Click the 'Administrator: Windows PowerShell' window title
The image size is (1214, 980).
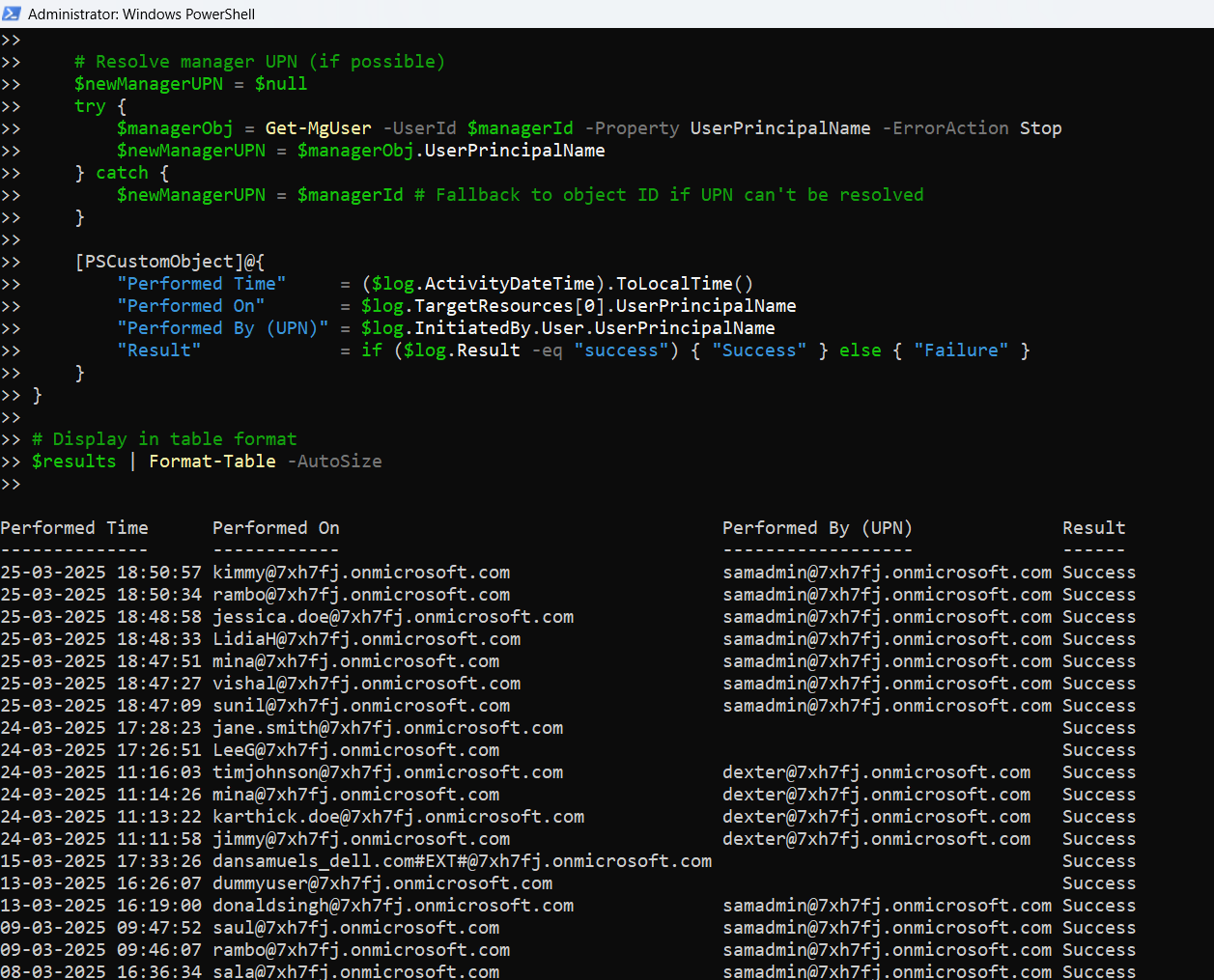[141, 14]
